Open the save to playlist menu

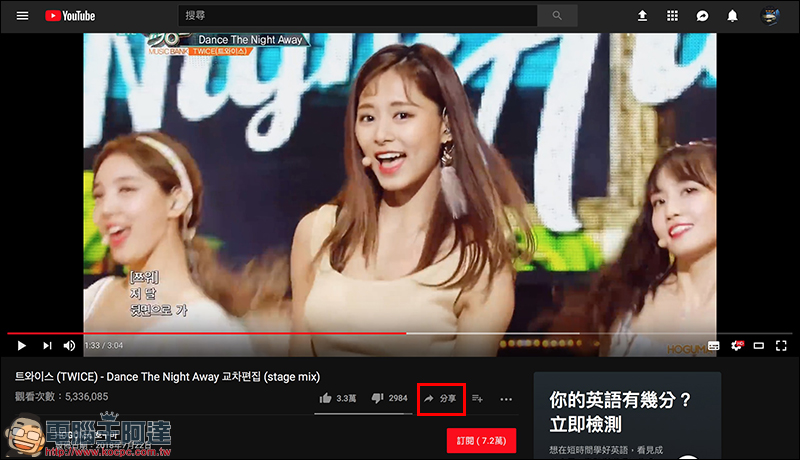click(x=477, y=399)
